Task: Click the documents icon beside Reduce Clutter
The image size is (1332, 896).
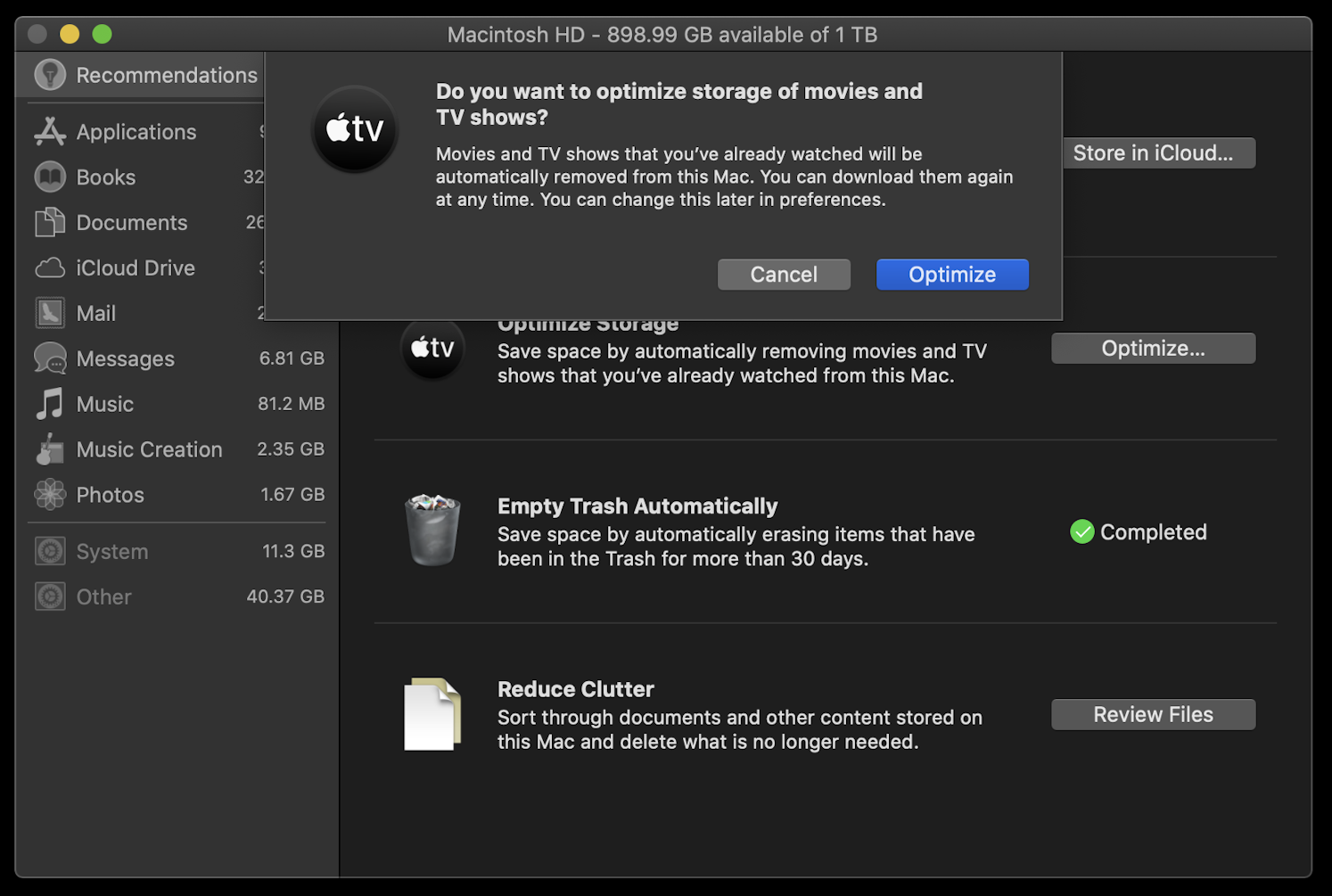Action: pyautogui.click(x=432, y=713)
